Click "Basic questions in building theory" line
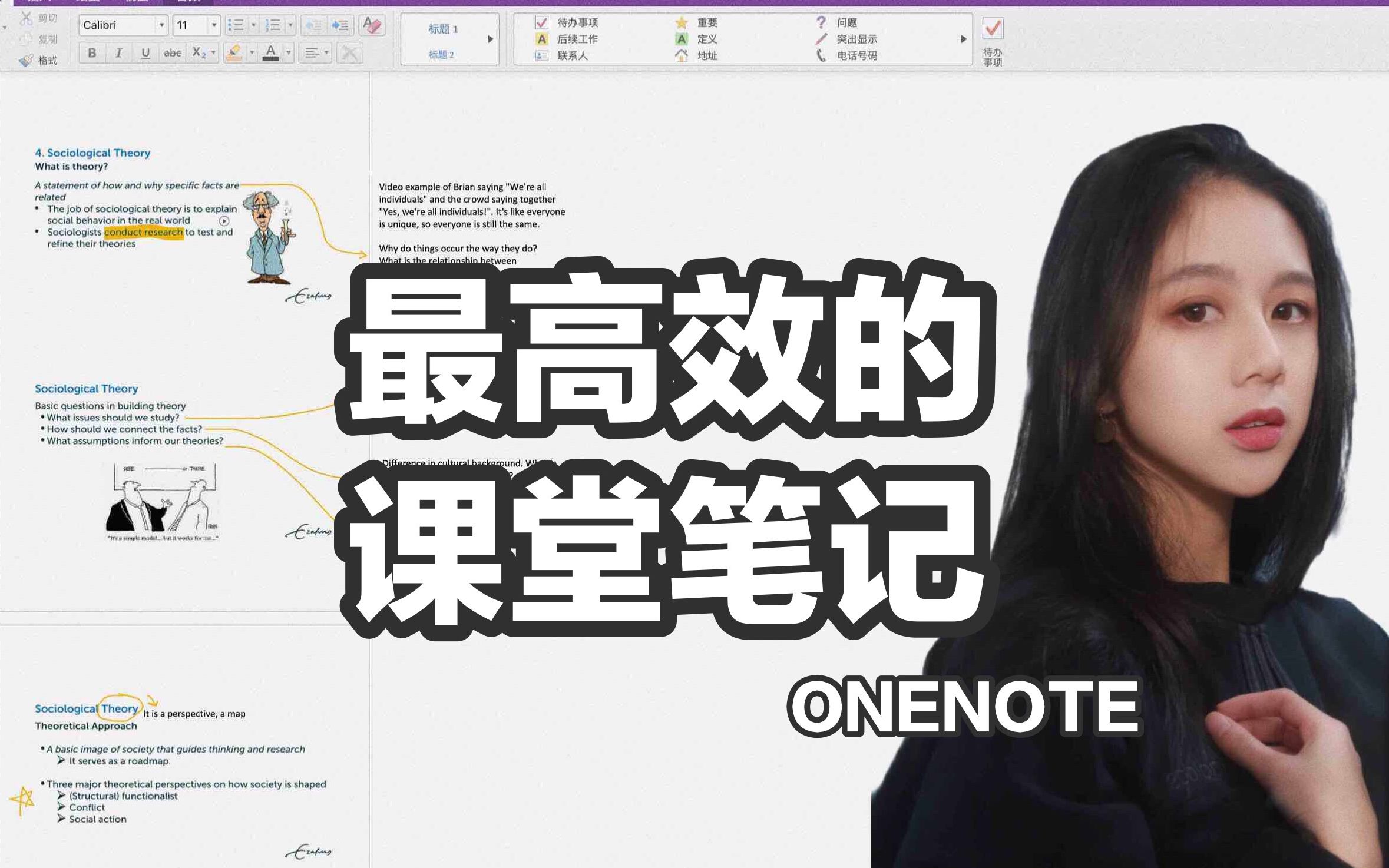 110,406
